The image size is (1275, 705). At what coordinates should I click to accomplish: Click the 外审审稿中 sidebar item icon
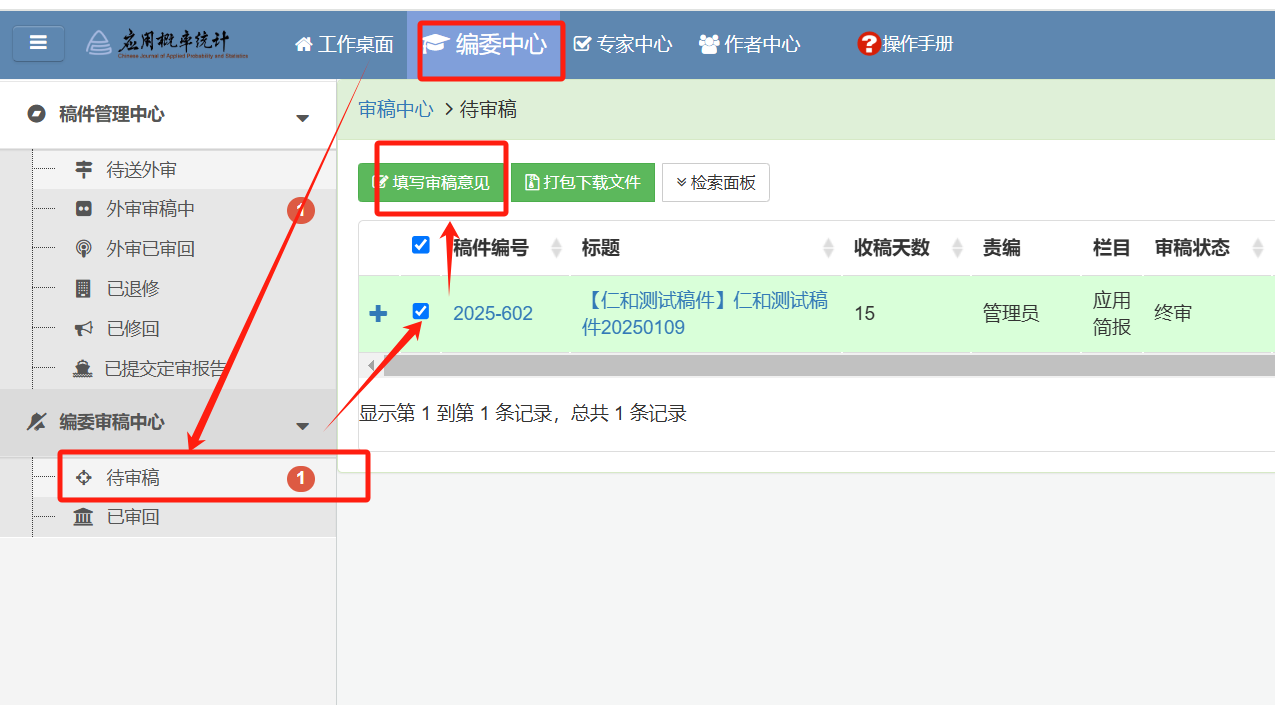pyautogui.click(x=83, y=208)
